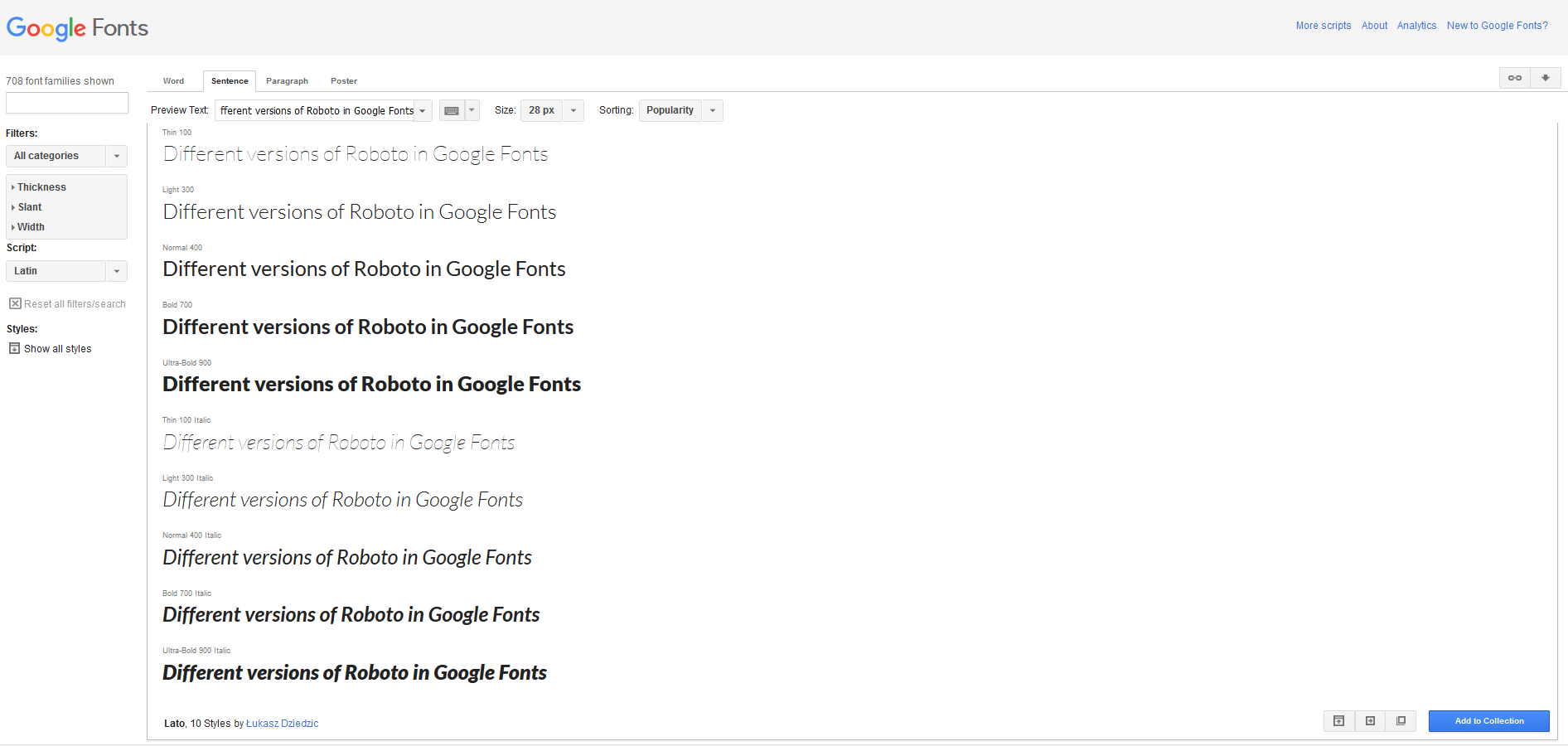Open the Analytics link
Viewport: 1568px width, 746px height.
click(1416, 26)
